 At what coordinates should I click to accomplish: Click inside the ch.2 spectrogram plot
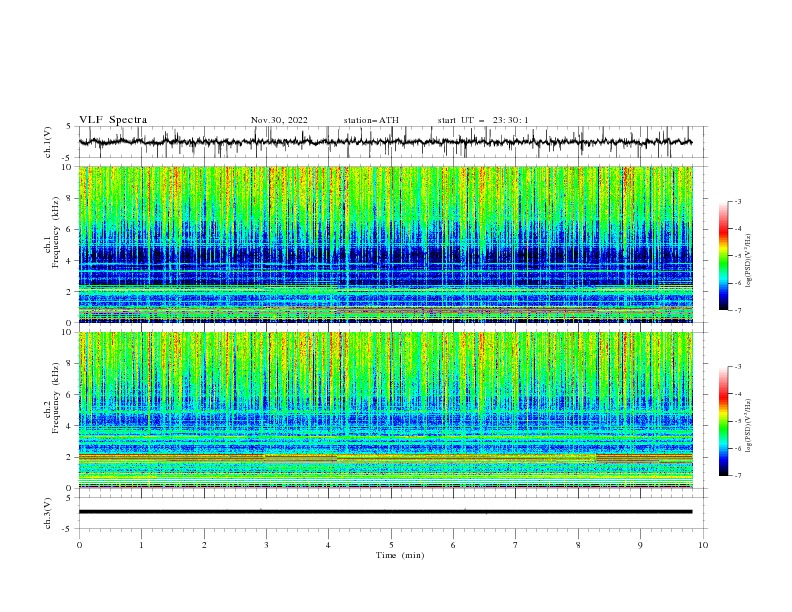click(x=385, y=410)
